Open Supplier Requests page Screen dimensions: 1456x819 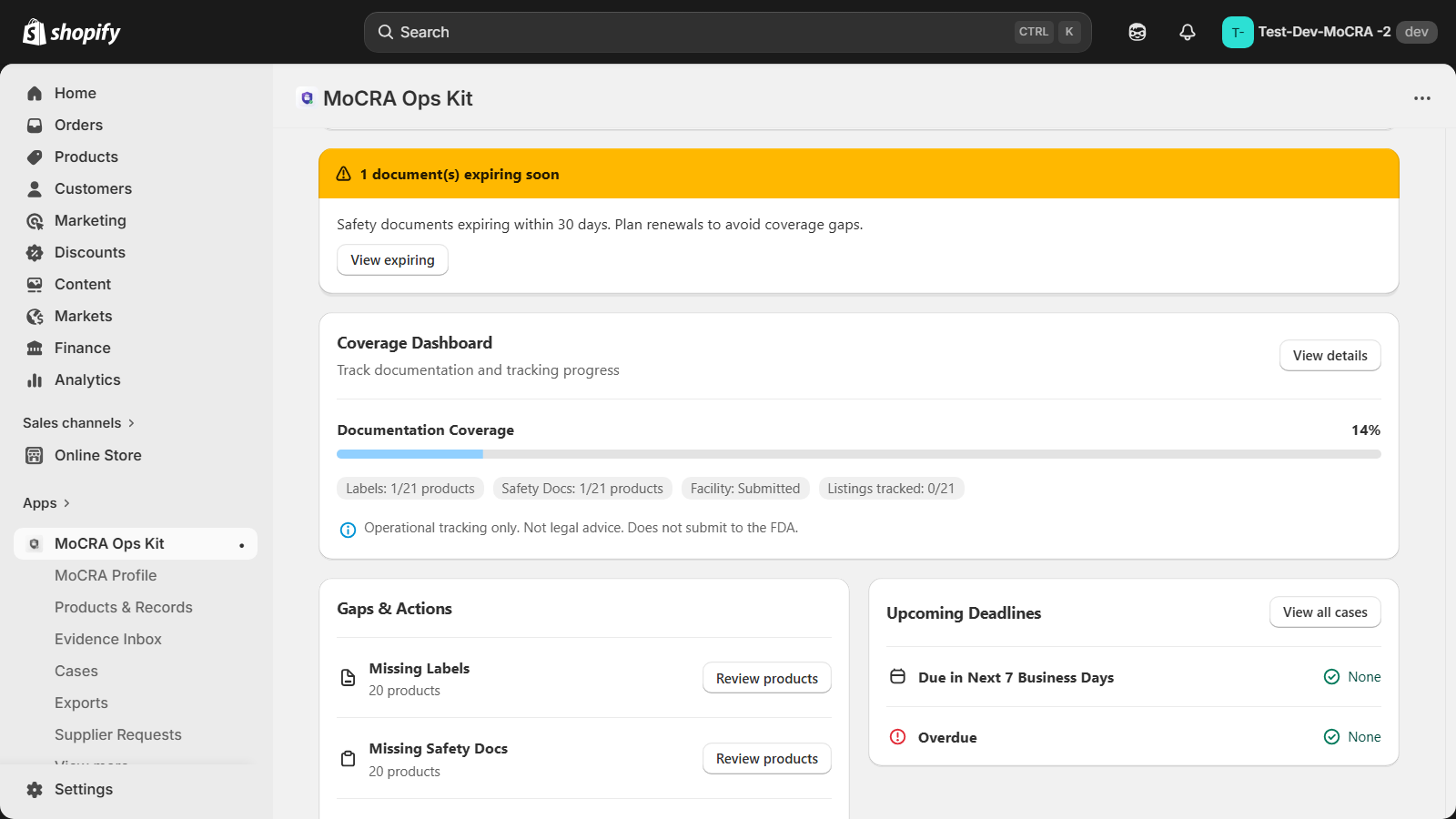pos(118,734)
